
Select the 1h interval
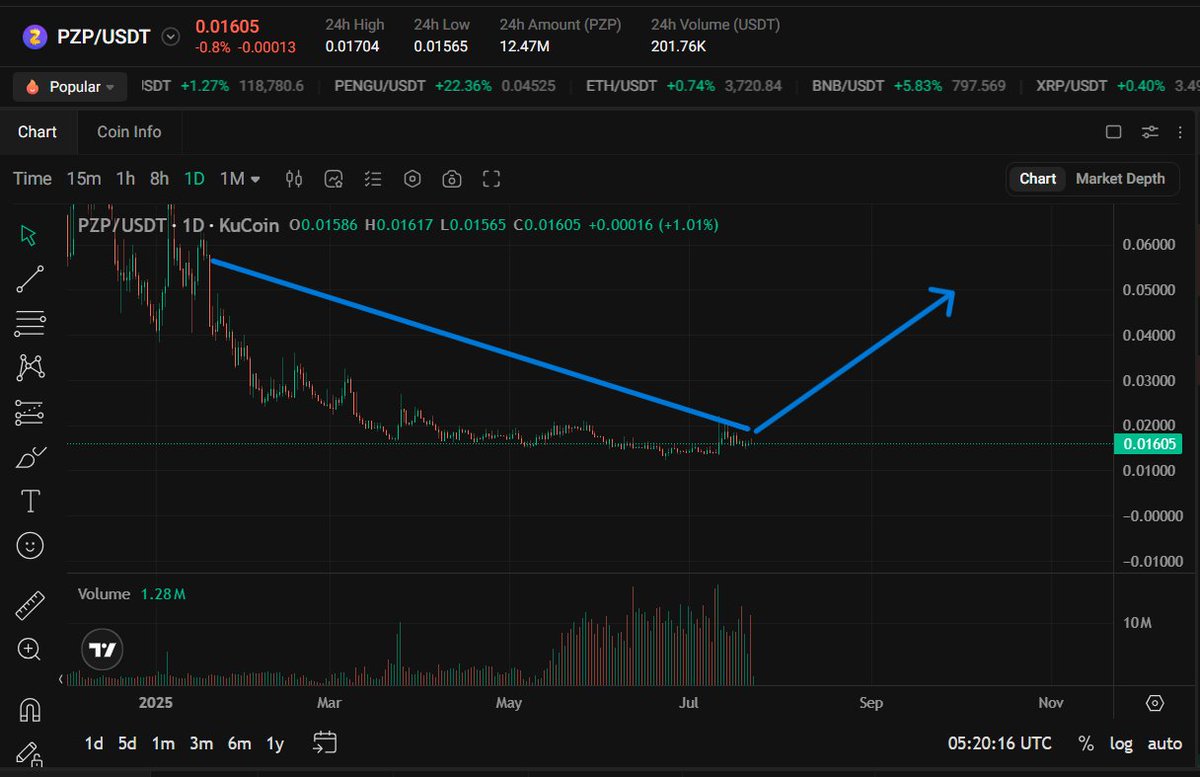tap(125, 179)
